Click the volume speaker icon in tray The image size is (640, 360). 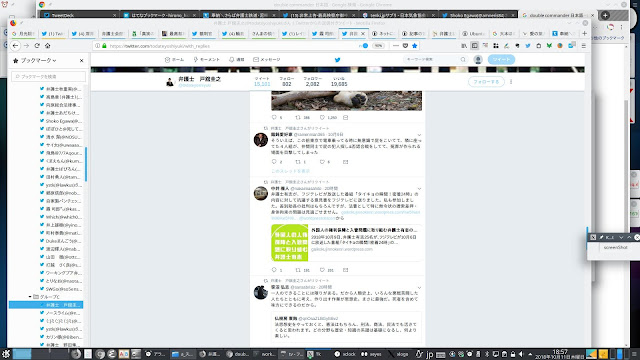521,354
